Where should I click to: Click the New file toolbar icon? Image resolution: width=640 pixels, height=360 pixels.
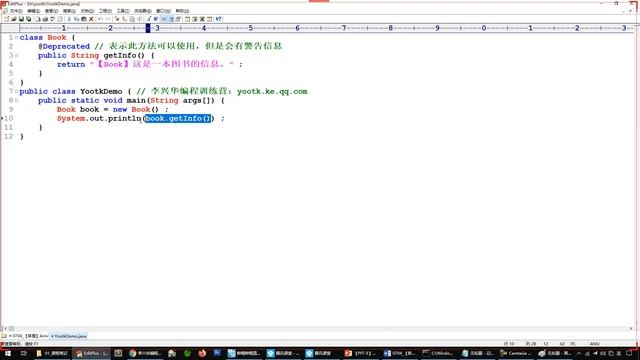(6, 19)
